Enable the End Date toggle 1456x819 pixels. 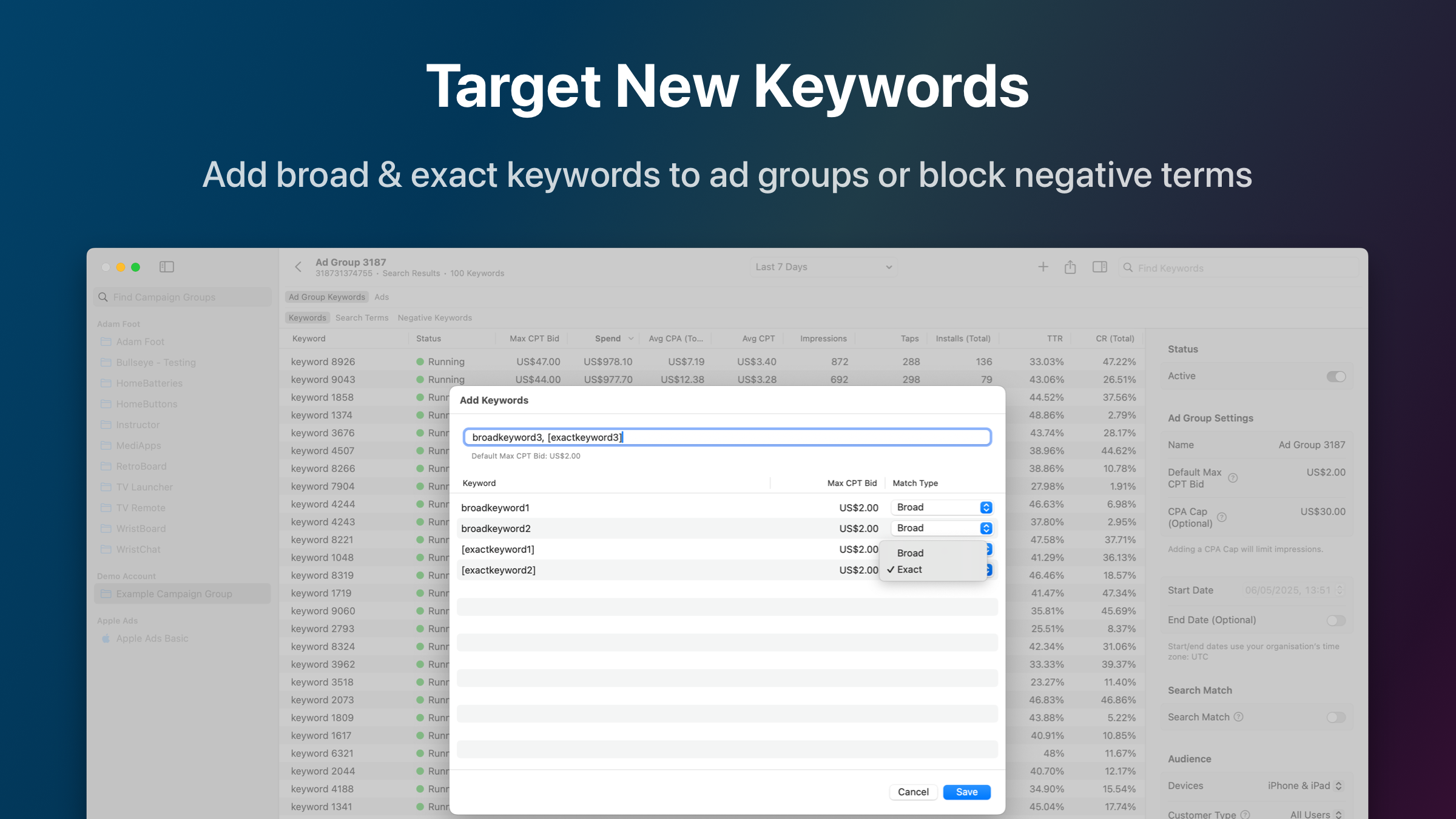pyautogui.click(x=1335, y=620)
